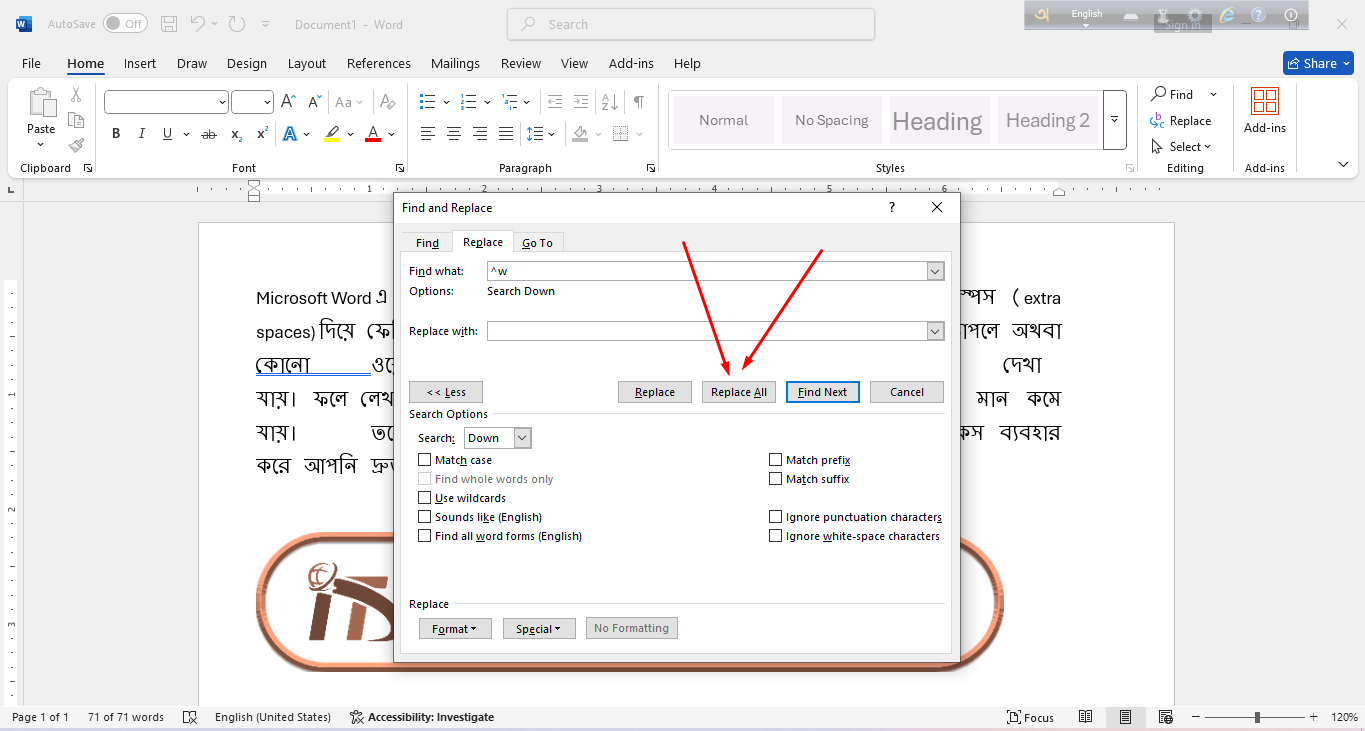Click the center alignment icon
Image resolution: width=1365 pixels, height=731 pixels.
coord(453,132)
